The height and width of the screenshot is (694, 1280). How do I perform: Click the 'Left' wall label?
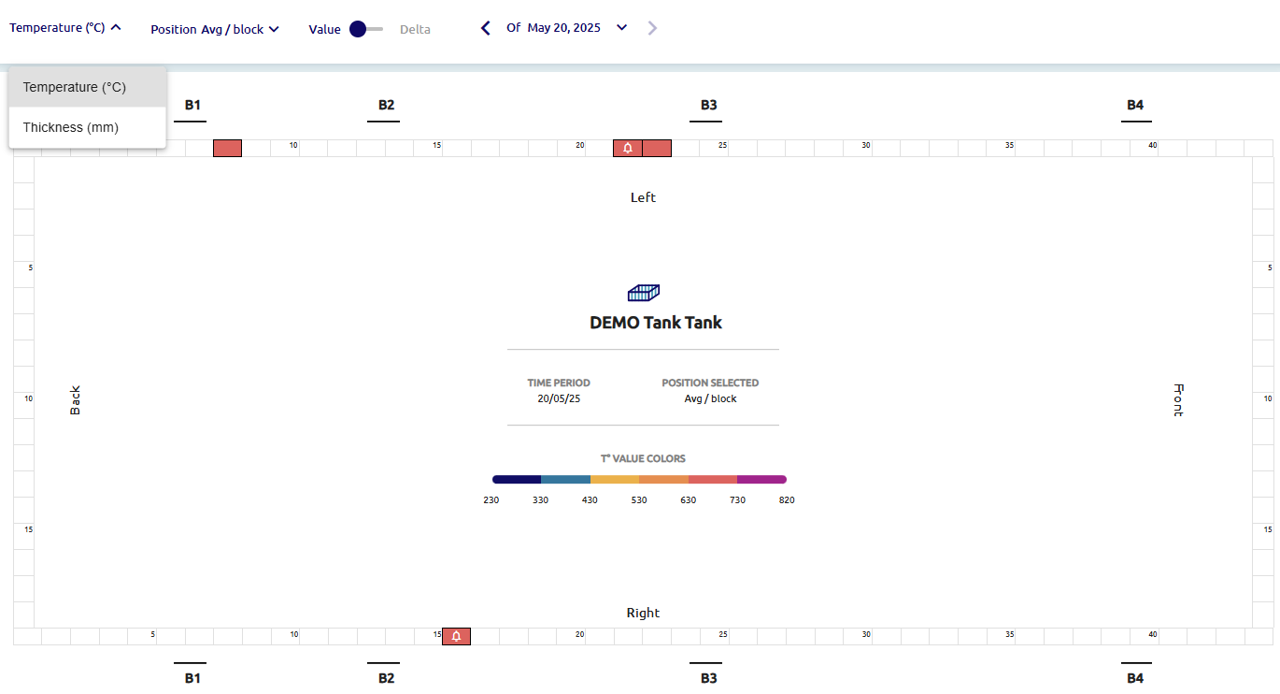coord(643,197)
